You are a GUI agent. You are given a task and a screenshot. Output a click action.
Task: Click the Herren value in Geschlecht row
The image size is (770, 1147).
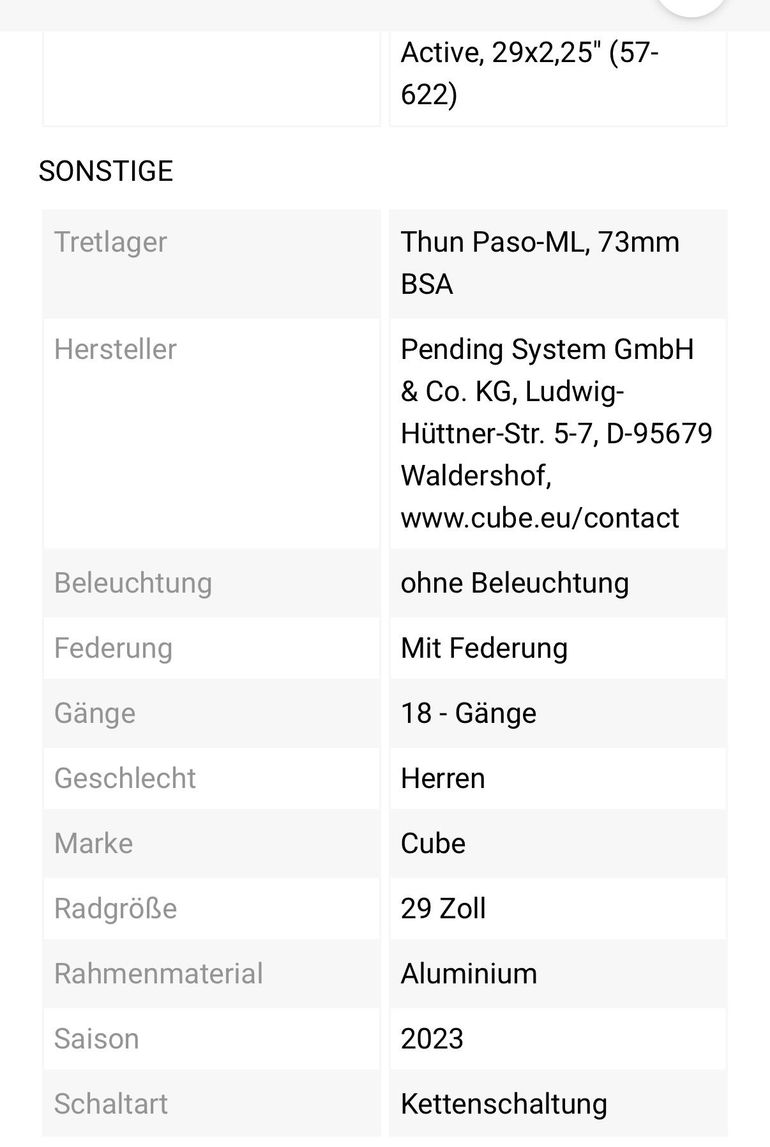click(443, 778)
